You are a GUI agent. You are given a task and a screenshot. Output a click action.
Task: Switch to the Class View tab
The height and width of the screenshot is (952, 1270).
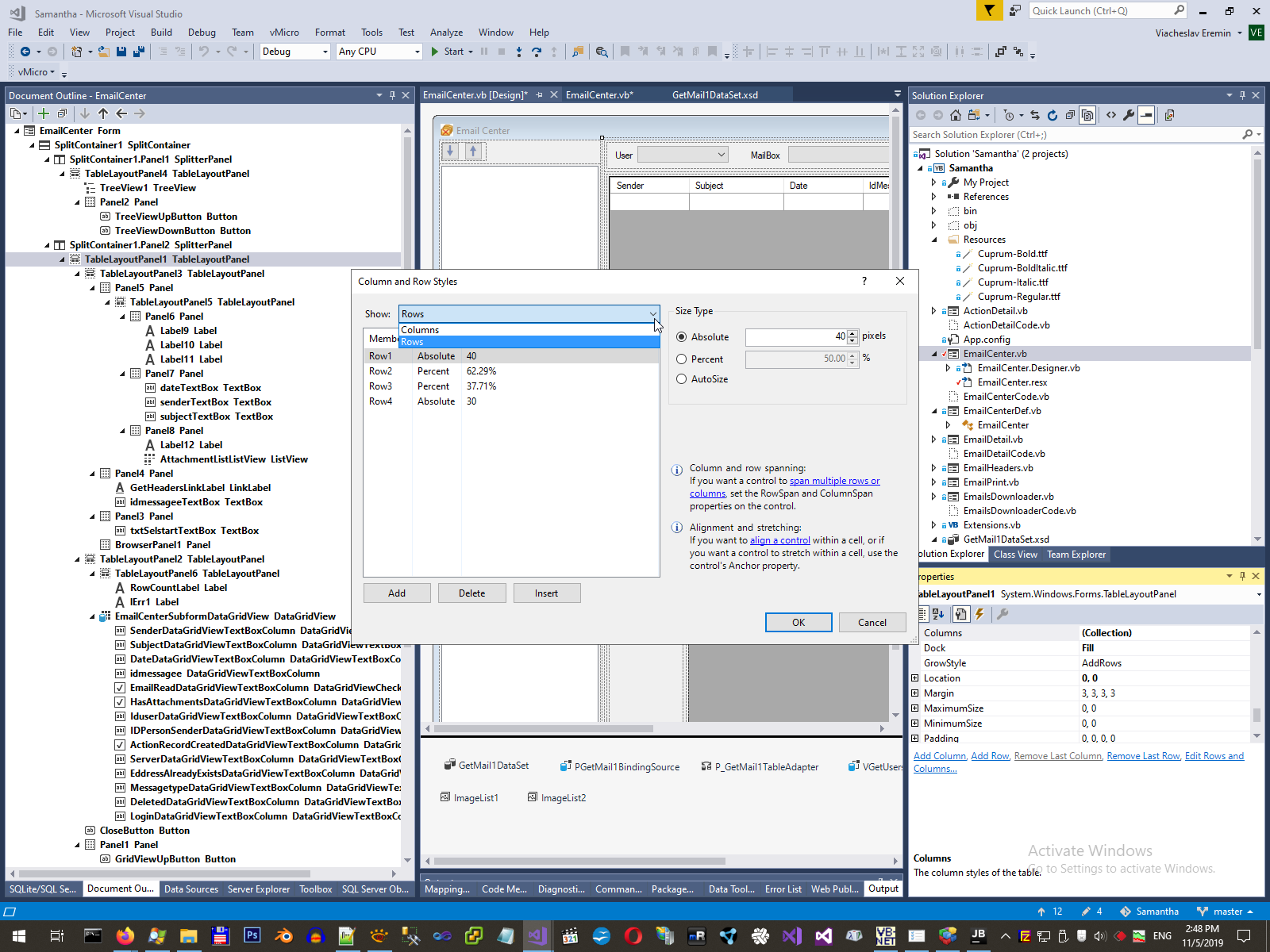click(x=1015, y=555)
